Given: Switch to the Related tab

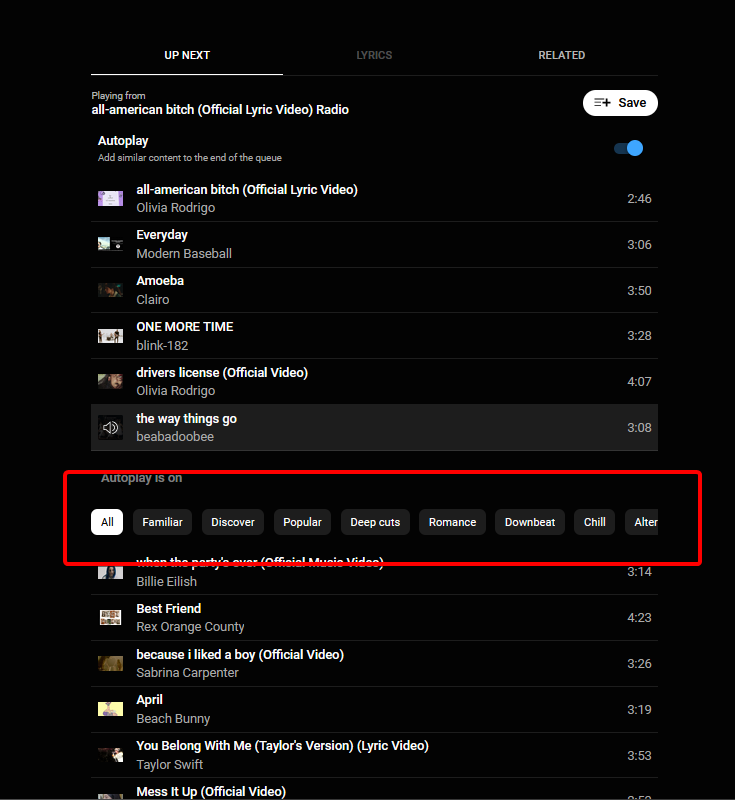Looking at the screenshot, I should click(x=561, y=55).
